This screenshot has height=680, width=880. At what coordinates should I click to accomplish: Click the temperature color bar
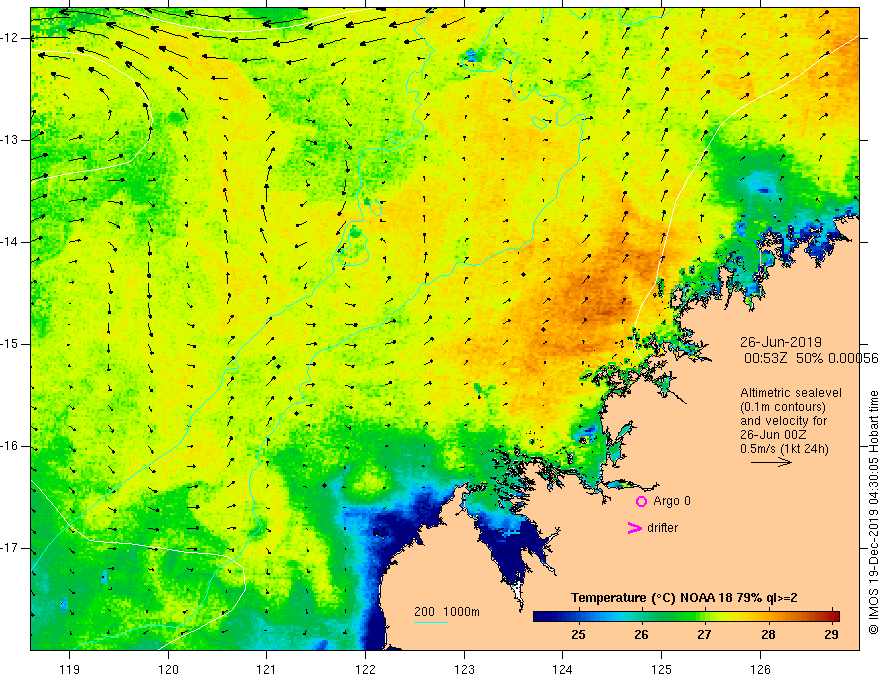coord(686,616)
